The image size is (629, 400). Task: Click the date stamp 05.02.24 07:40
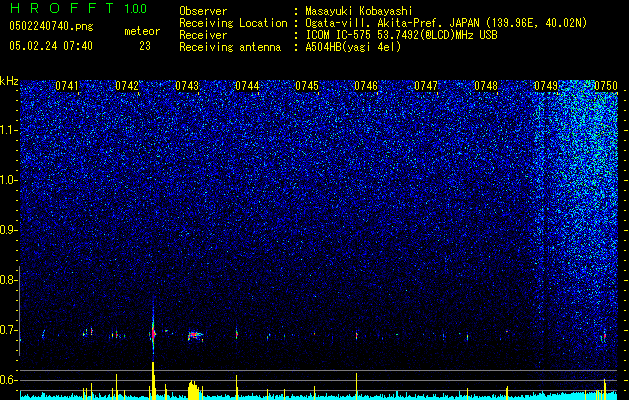pyautogui.click(x=51, y=46)
